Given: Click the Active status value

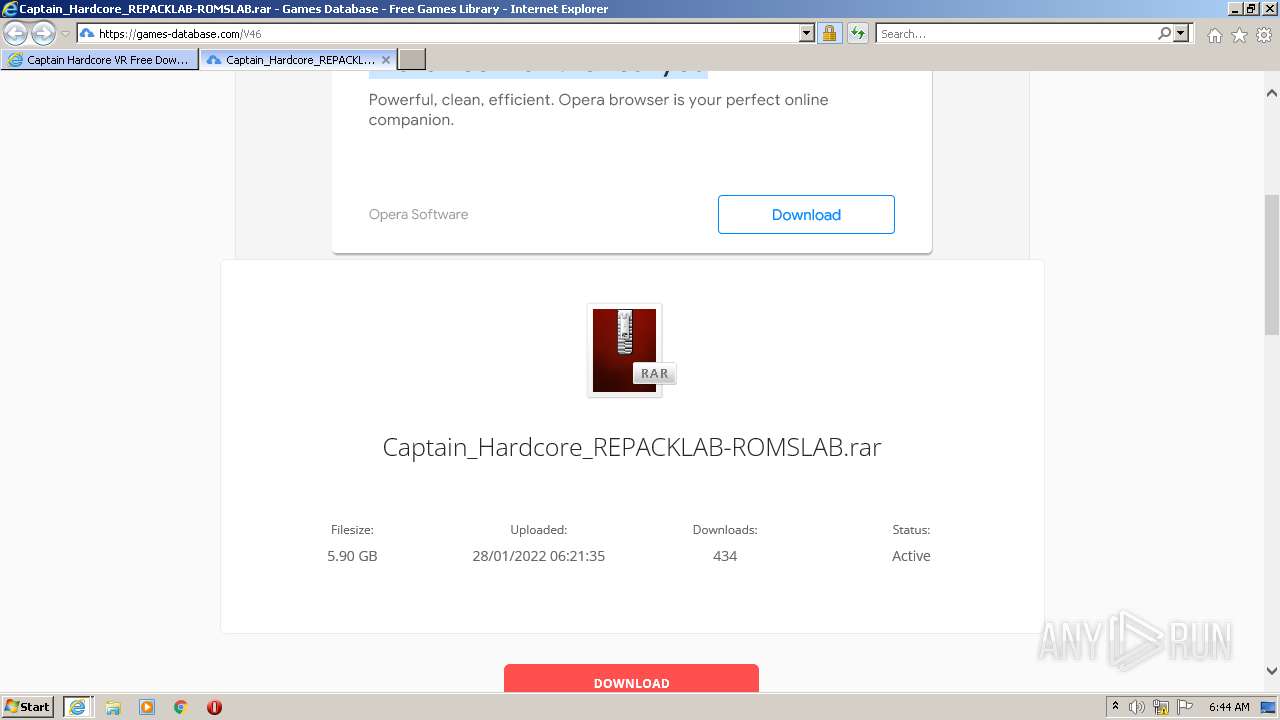Looking at the screenshot, I should click(911, 556).
